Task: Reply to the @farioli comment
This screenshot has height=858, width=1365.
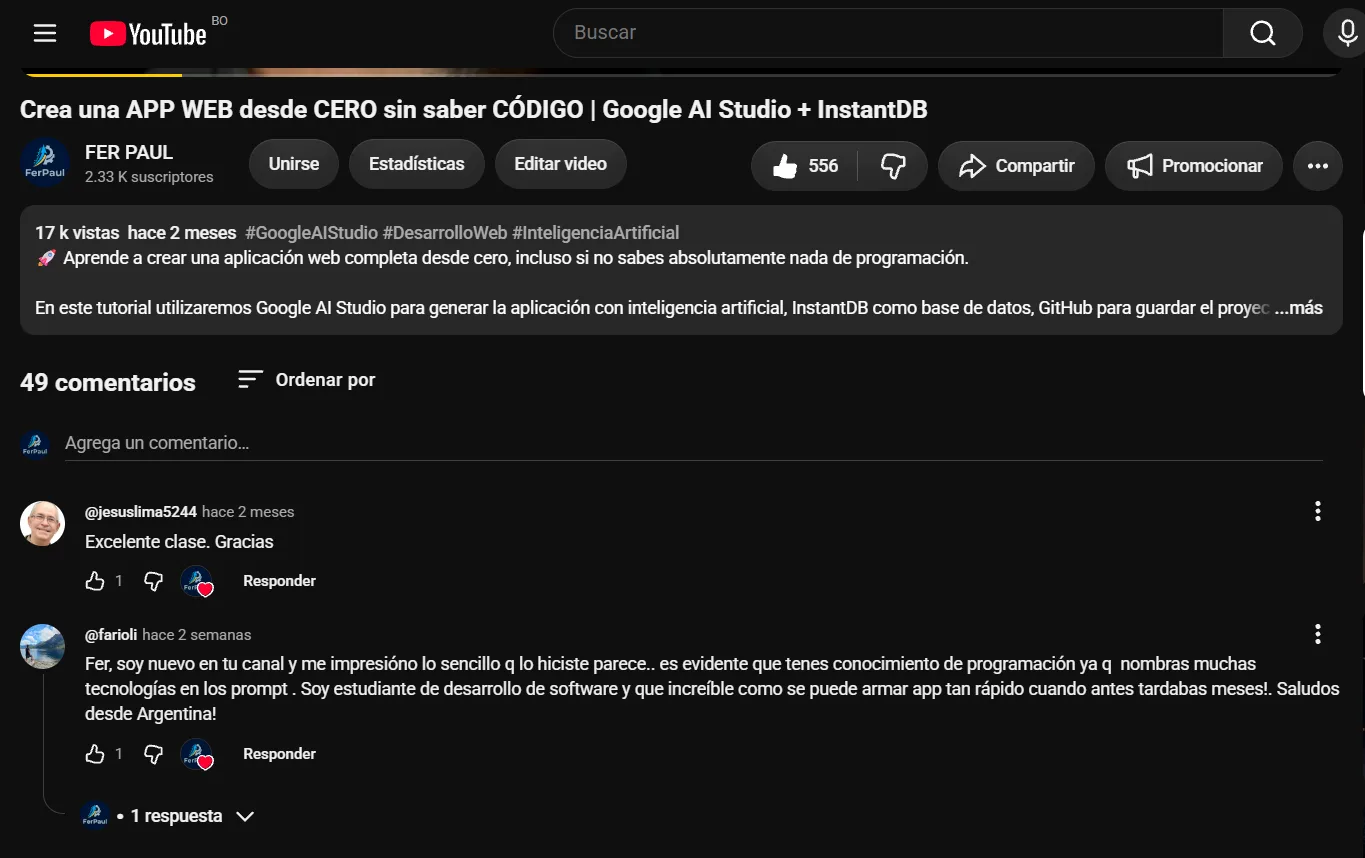Action: tap(280, 754)
